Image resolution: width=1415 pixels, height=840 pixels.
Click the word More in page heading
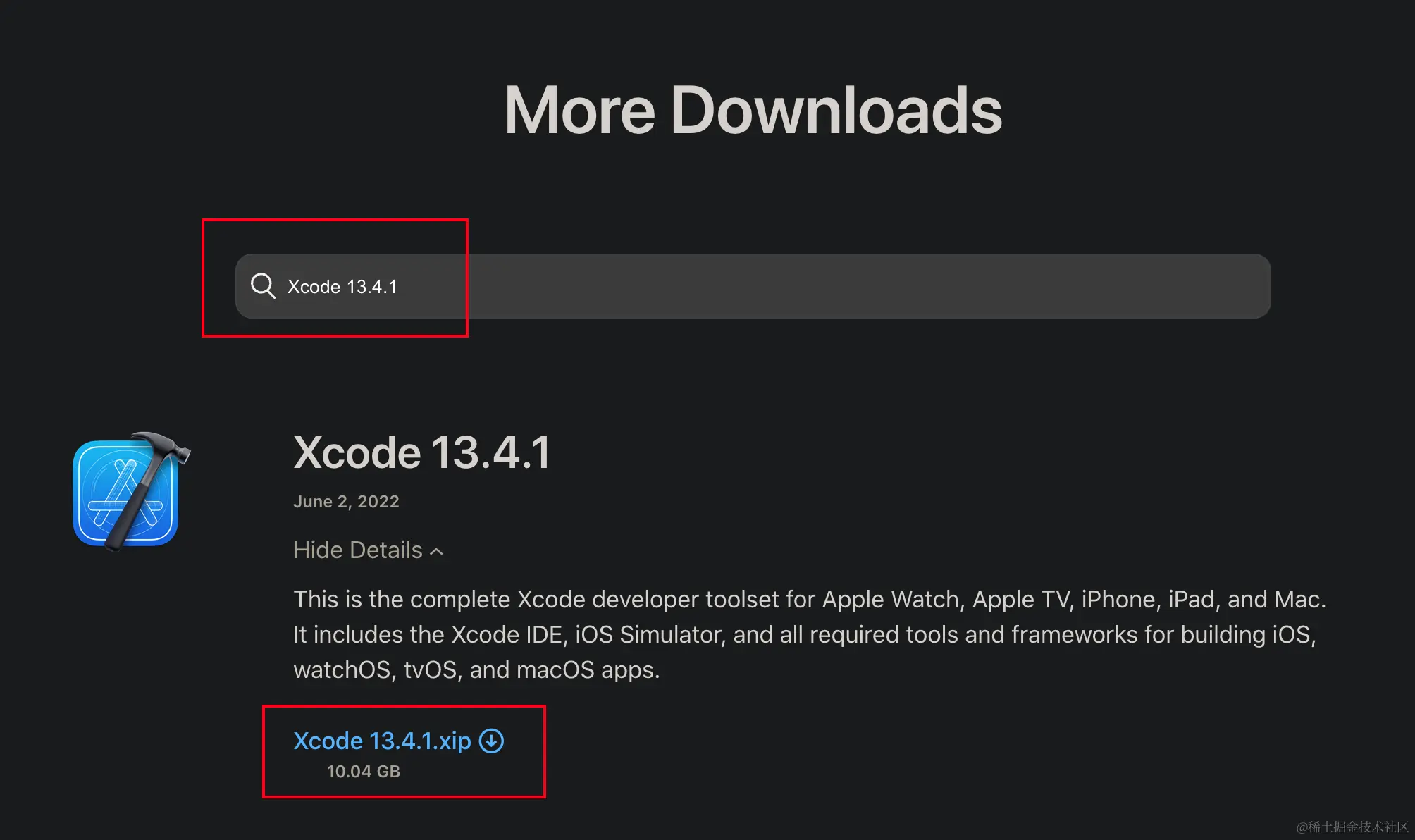click(580, 110)
